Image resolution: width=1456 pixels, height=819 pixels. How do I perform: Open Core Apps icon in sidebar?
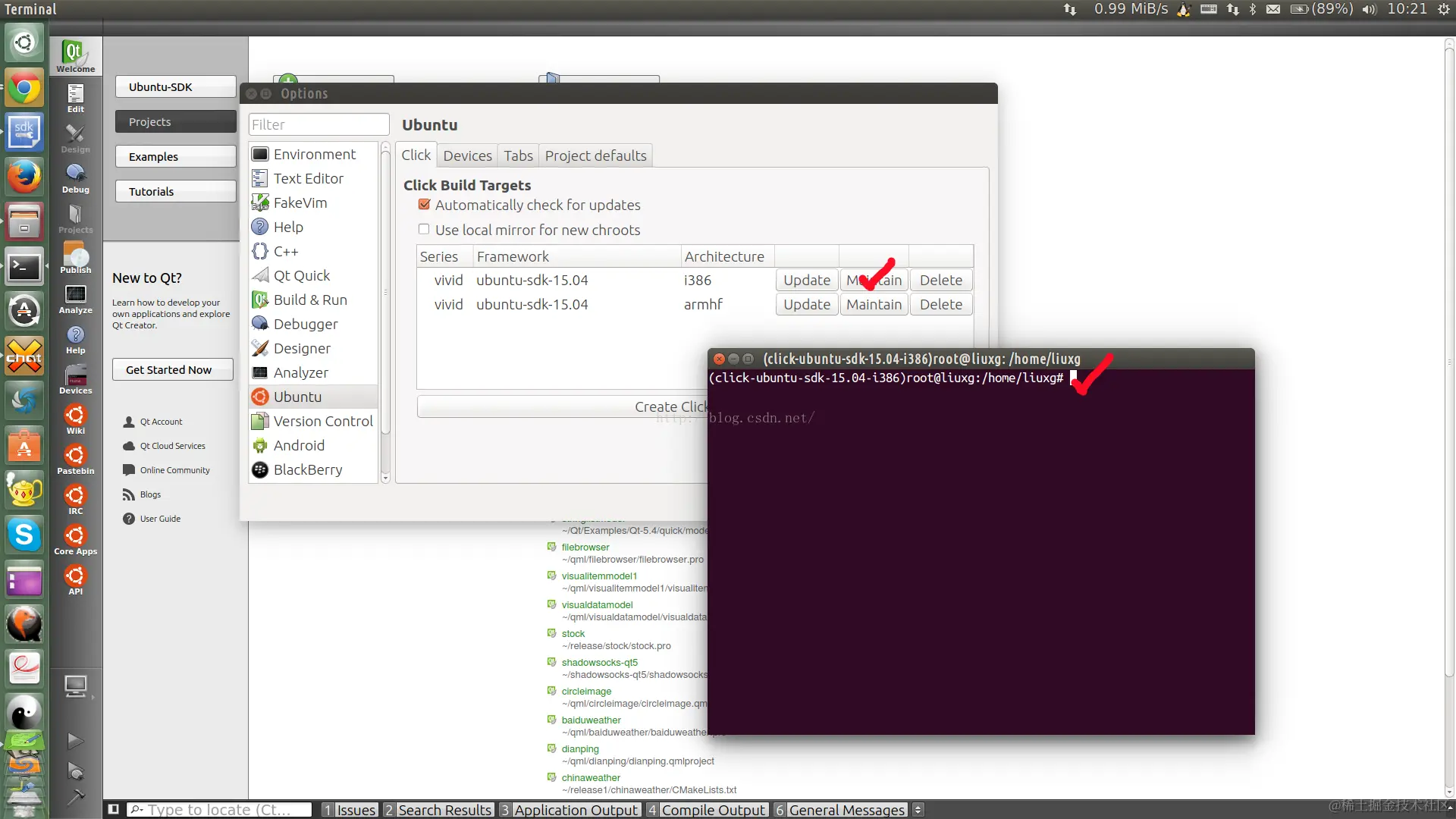(75, 539)
